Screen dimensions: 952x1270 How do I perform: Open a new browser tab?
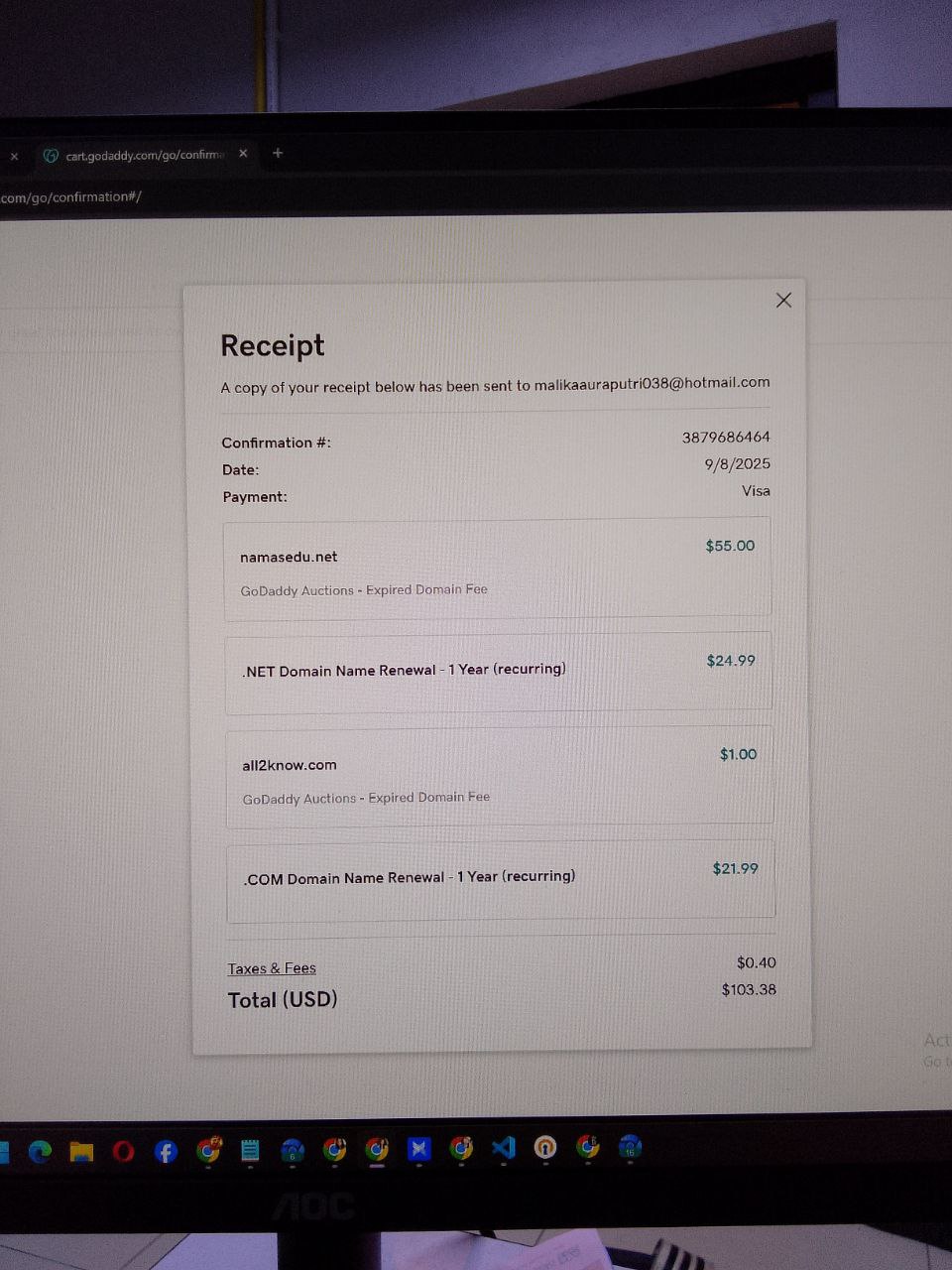pyautogui.click(x=278, y=153)
